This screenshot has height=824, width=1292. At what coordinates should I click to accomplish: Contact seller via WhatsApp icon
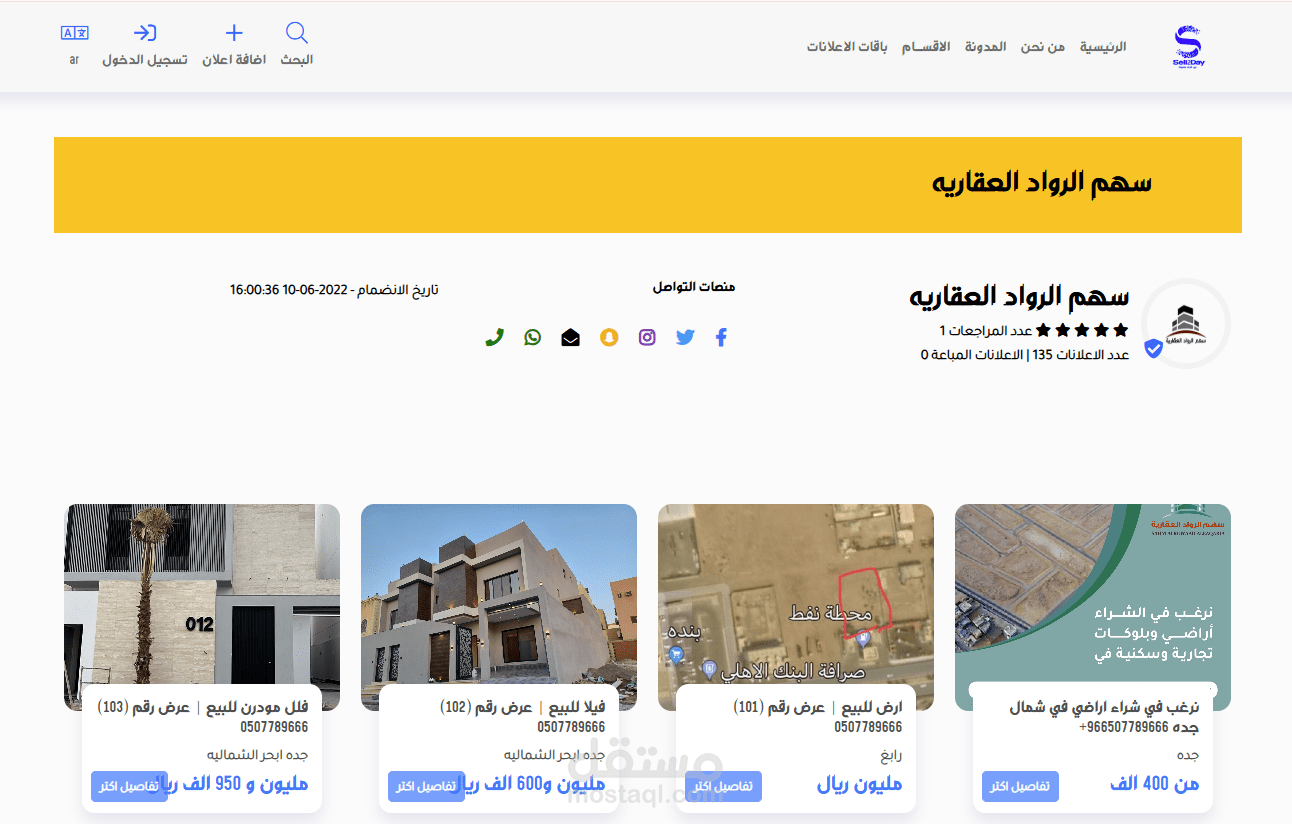point(532,338)
